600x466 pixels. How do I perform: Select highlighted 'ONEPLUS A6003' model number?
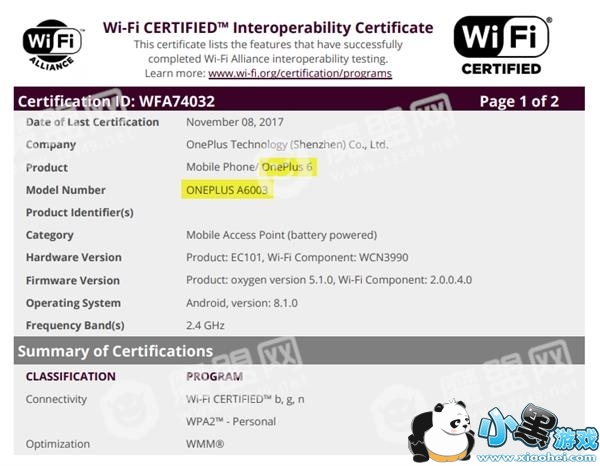tap(227, 190)
